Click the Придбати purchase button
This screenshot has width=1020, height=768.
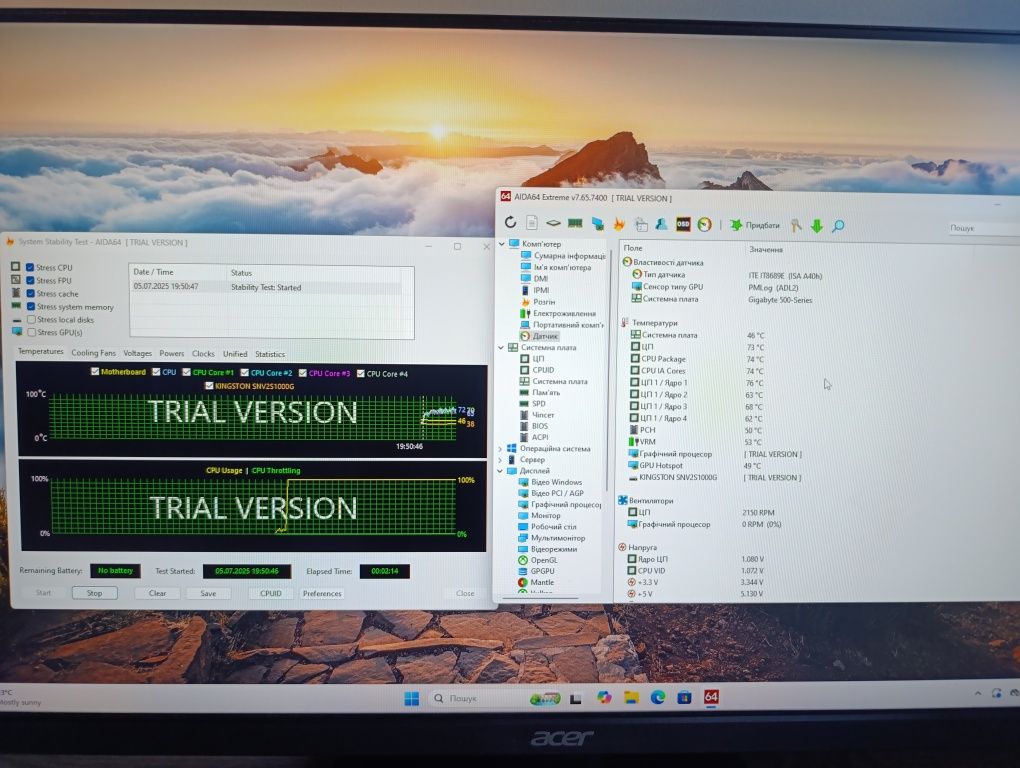click(755, 225)
